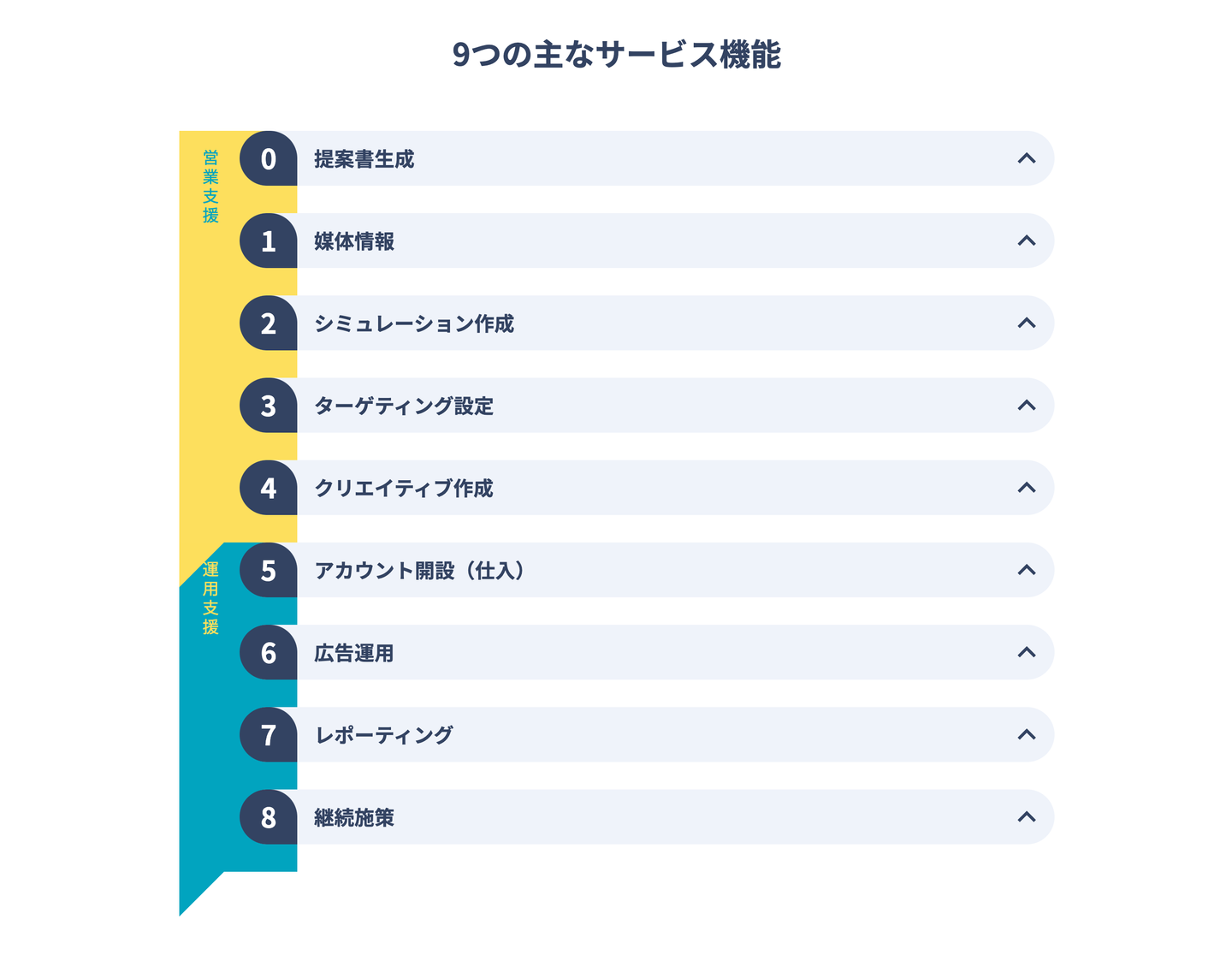The width and height of the screenshot is (1232, 955).
Task: Open the レポーティング row title
Action: [384, 735]
